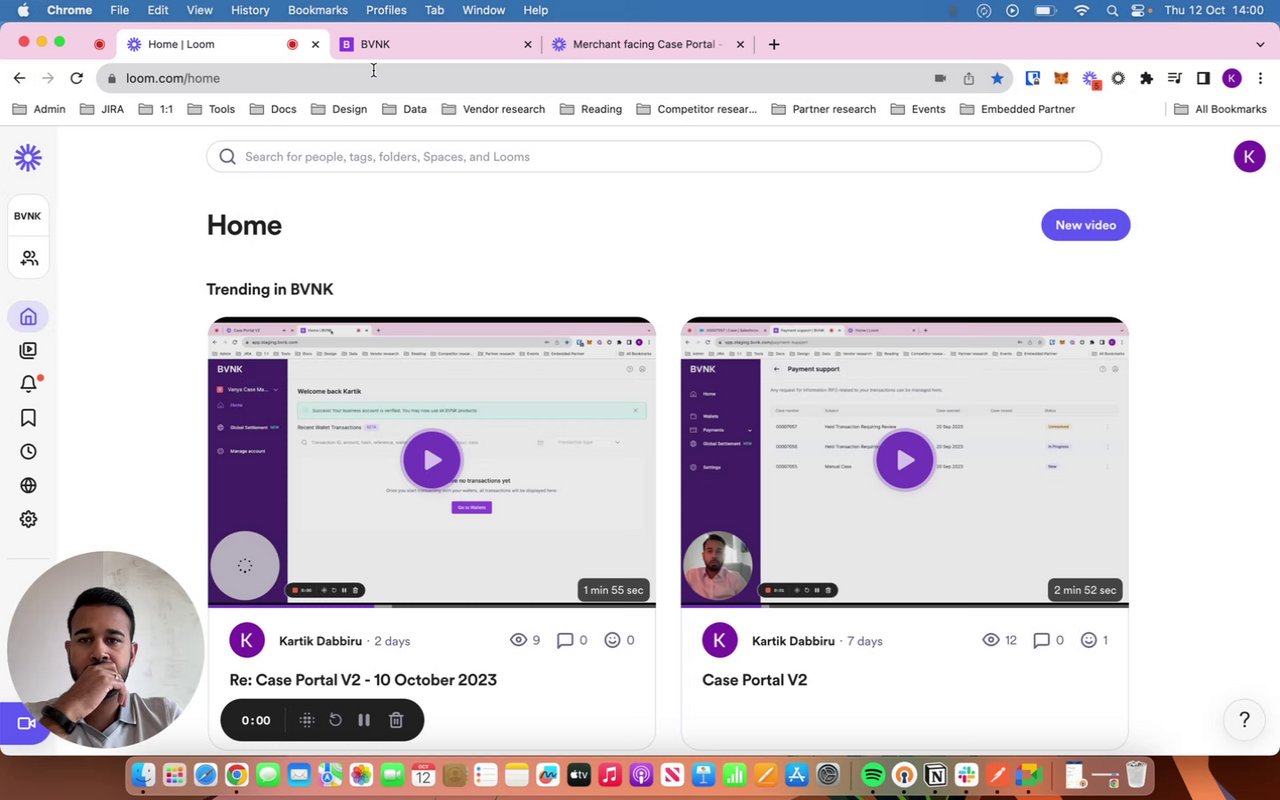Open the clock history icon
This screenshot has height=800, width=1280.
28,452
